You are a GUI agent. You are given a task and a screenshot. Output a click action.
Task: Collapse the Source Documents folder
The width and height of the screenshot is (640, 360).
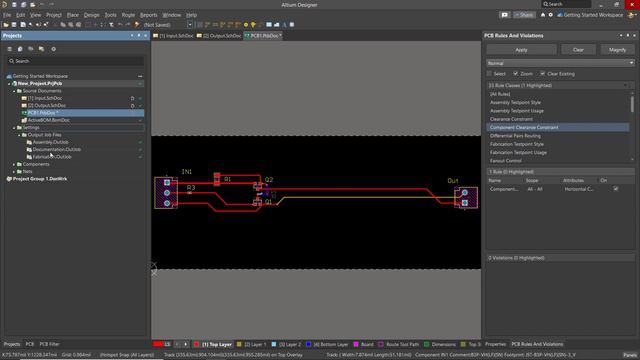pyautogui.click(x=14, y=91)
